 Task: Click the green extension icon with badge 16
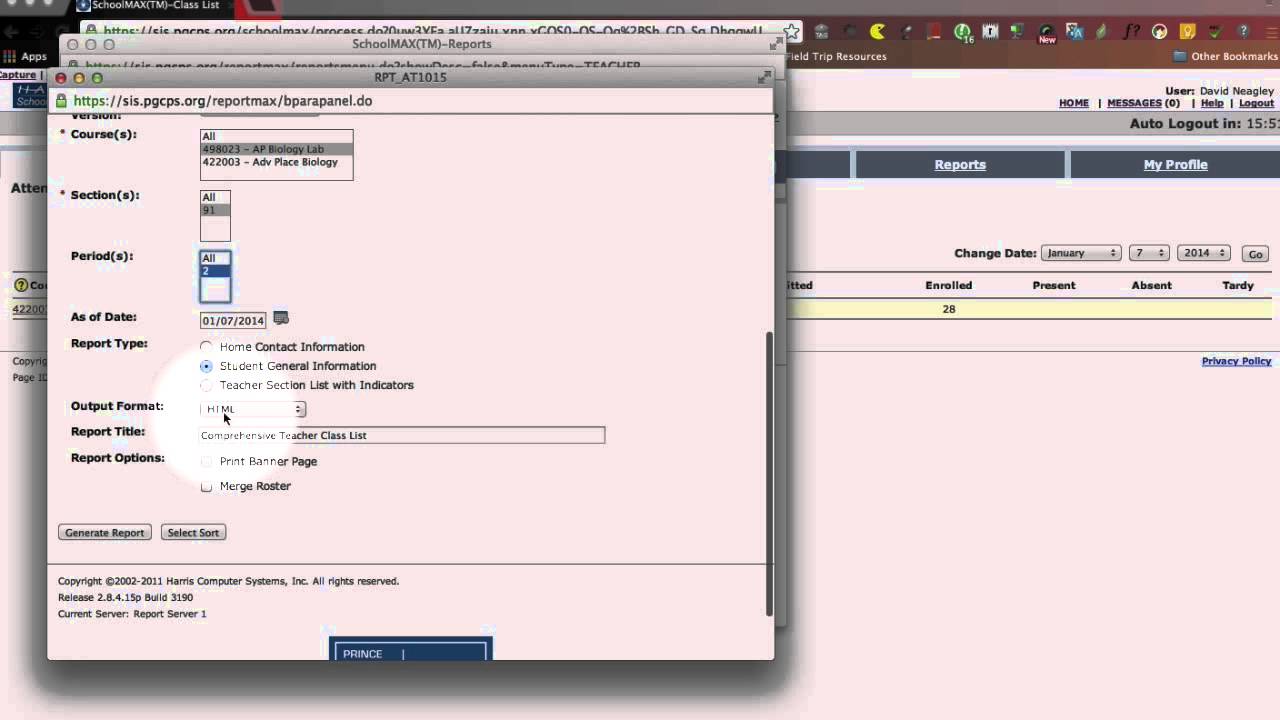click(962, 32)
